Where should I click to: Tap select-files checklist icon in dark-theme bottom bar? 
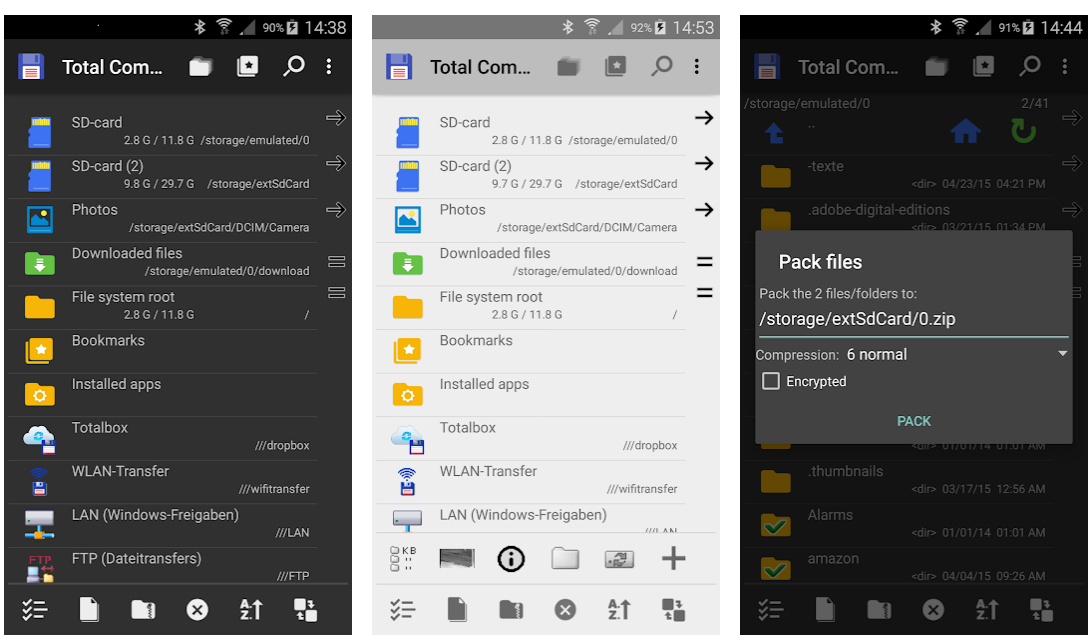point(34,609)
